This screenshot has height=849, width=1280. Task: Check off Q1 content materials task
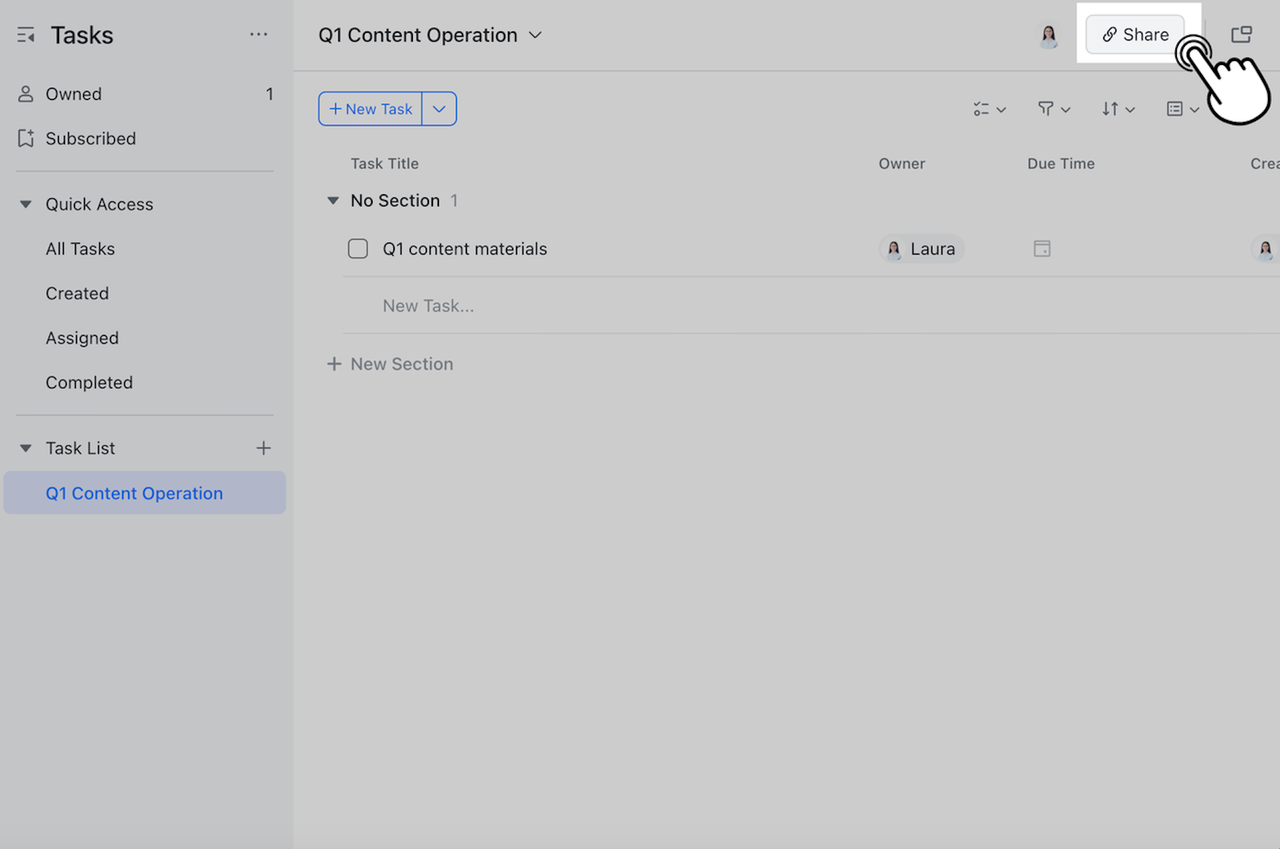(x=358, y=249)
